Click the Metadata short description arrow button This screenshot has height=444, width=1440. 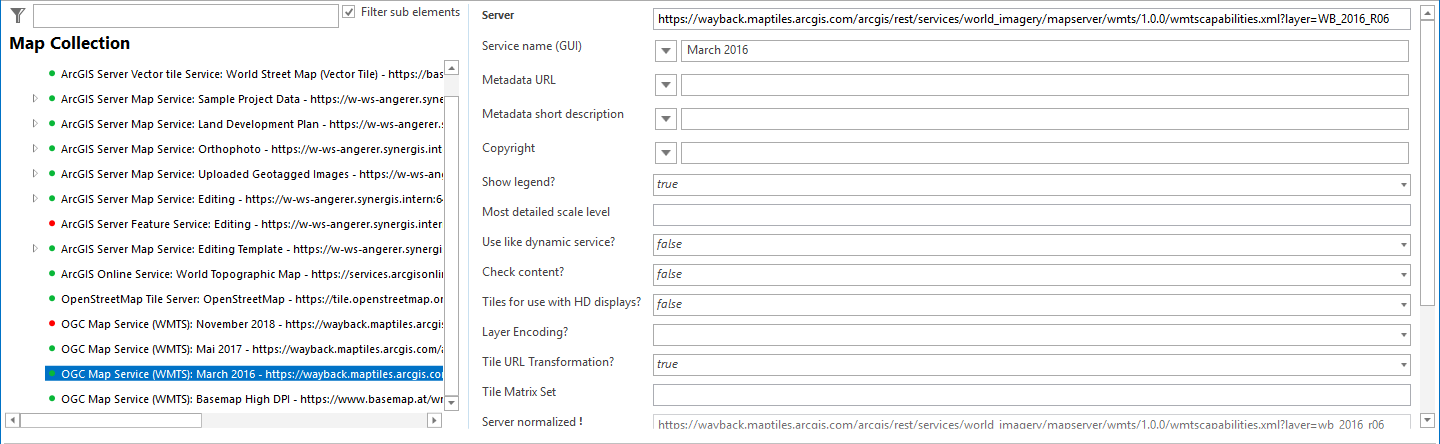click(x=667, y=119)
